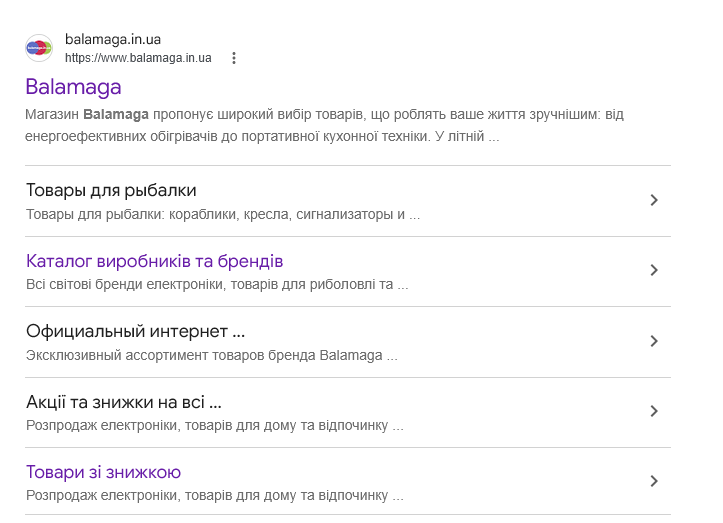The image size is (723, 523).
Task: Click the balamaga.in.ua site name
Action: [x=113, y=39]
